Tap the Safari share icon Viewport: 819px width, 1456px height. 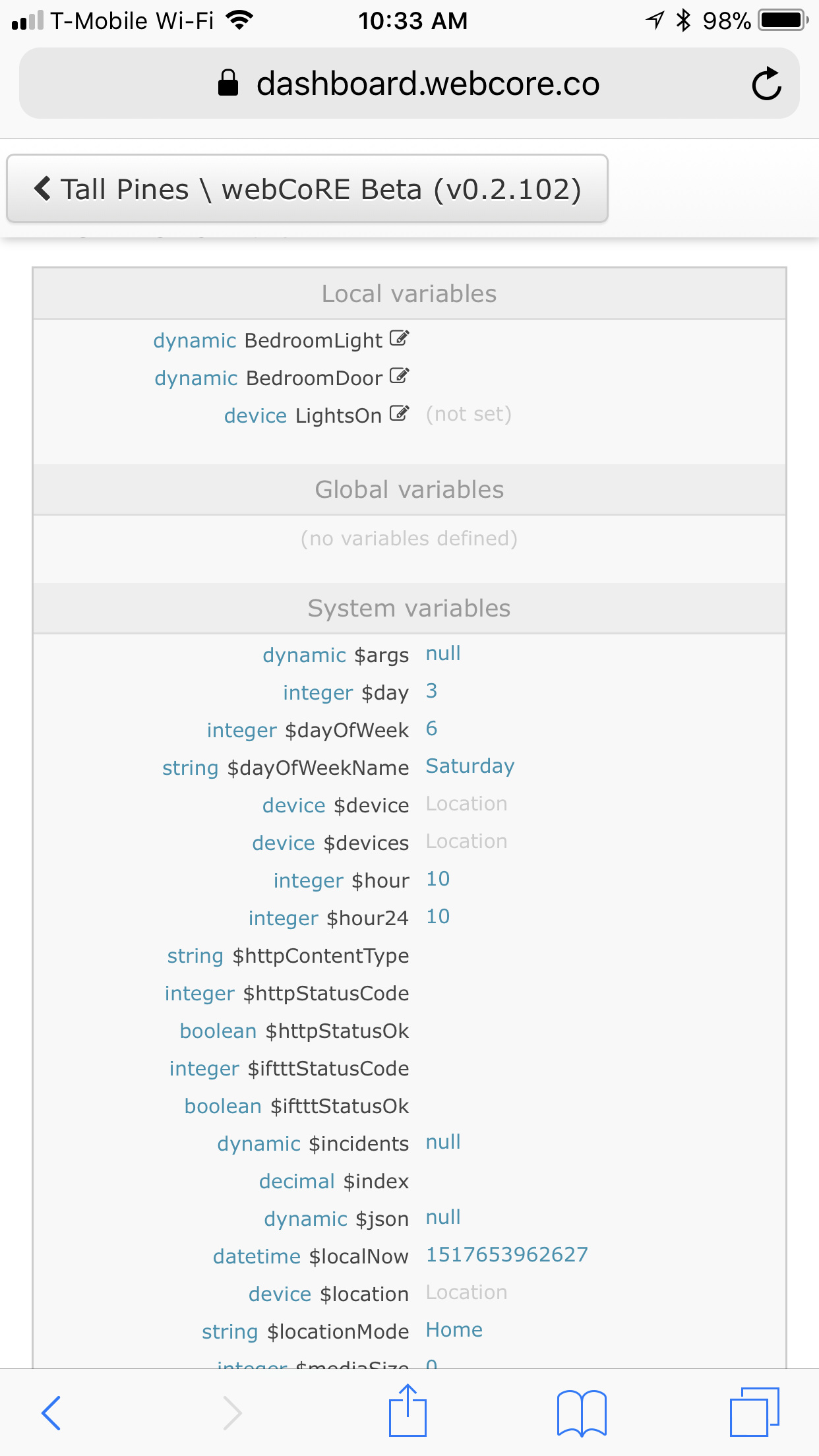pos(408,1411)
